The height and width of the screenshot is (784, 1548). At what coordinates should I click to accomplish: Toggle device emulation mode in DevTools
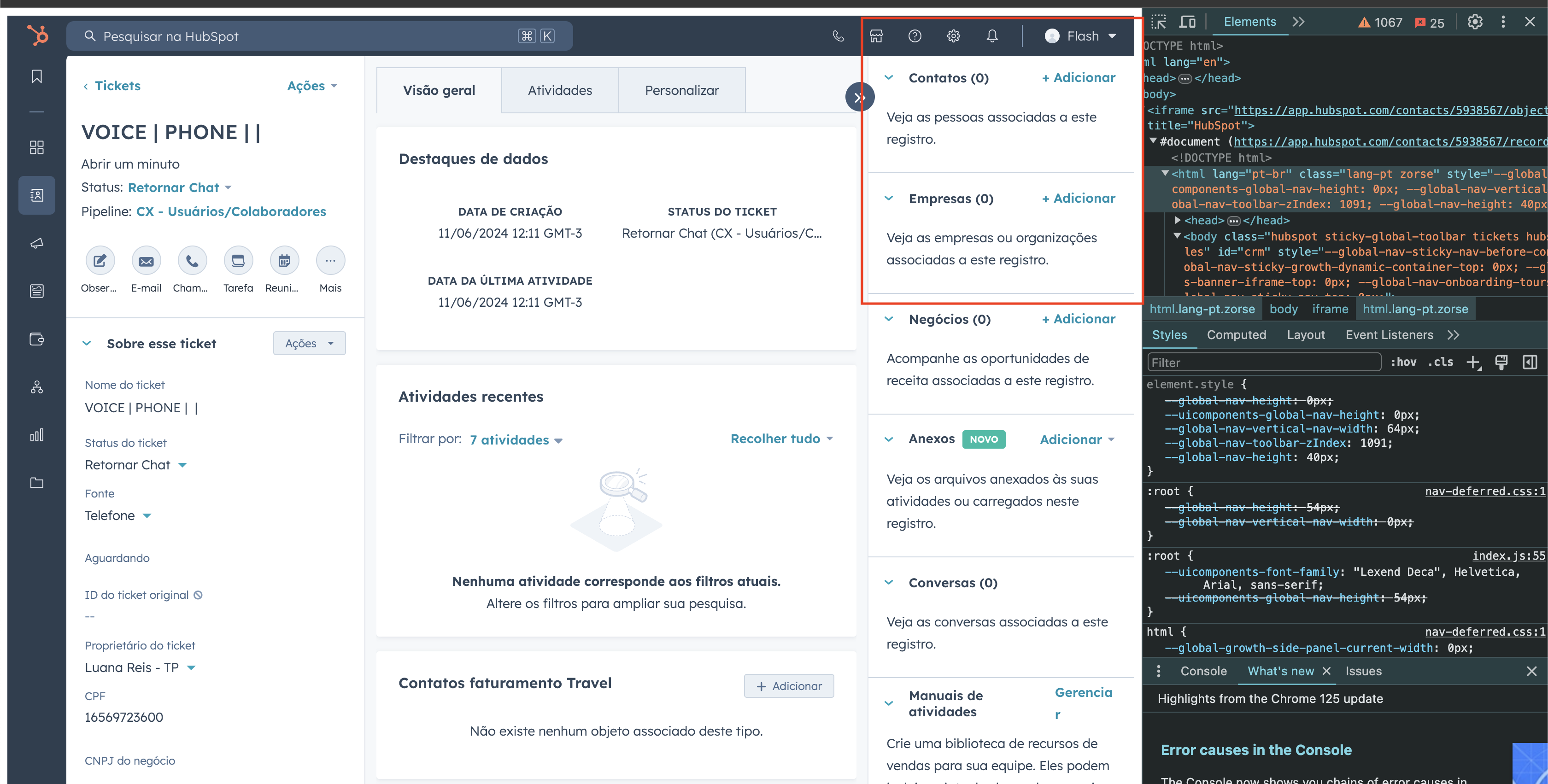1187,22
